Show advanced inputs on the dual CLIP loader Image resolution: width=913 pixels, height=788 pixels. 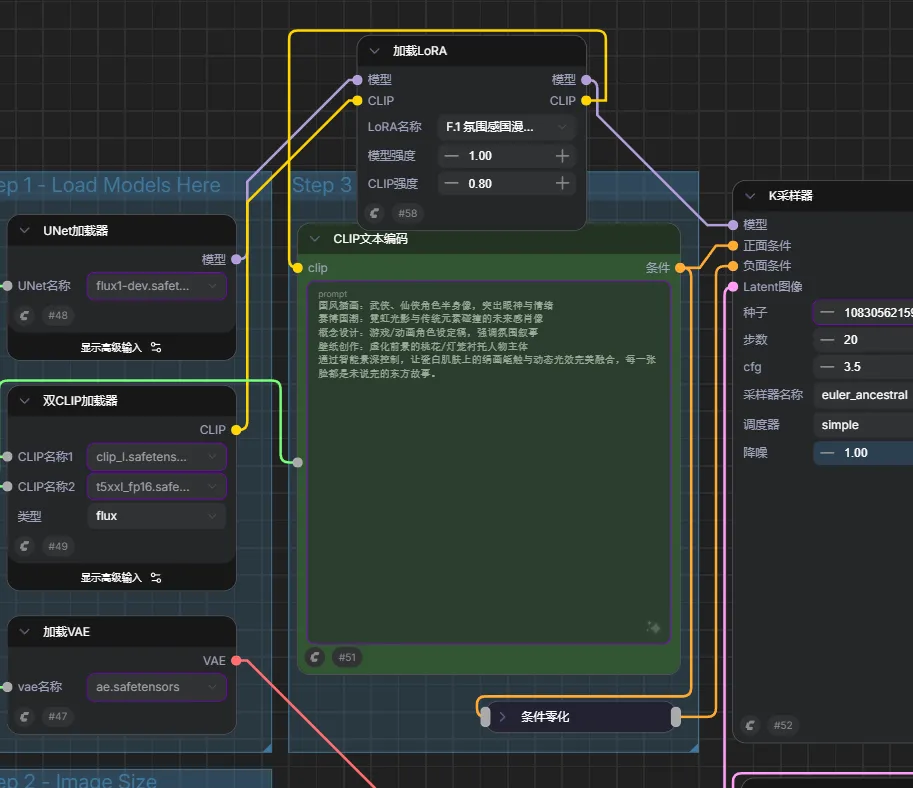121,578
